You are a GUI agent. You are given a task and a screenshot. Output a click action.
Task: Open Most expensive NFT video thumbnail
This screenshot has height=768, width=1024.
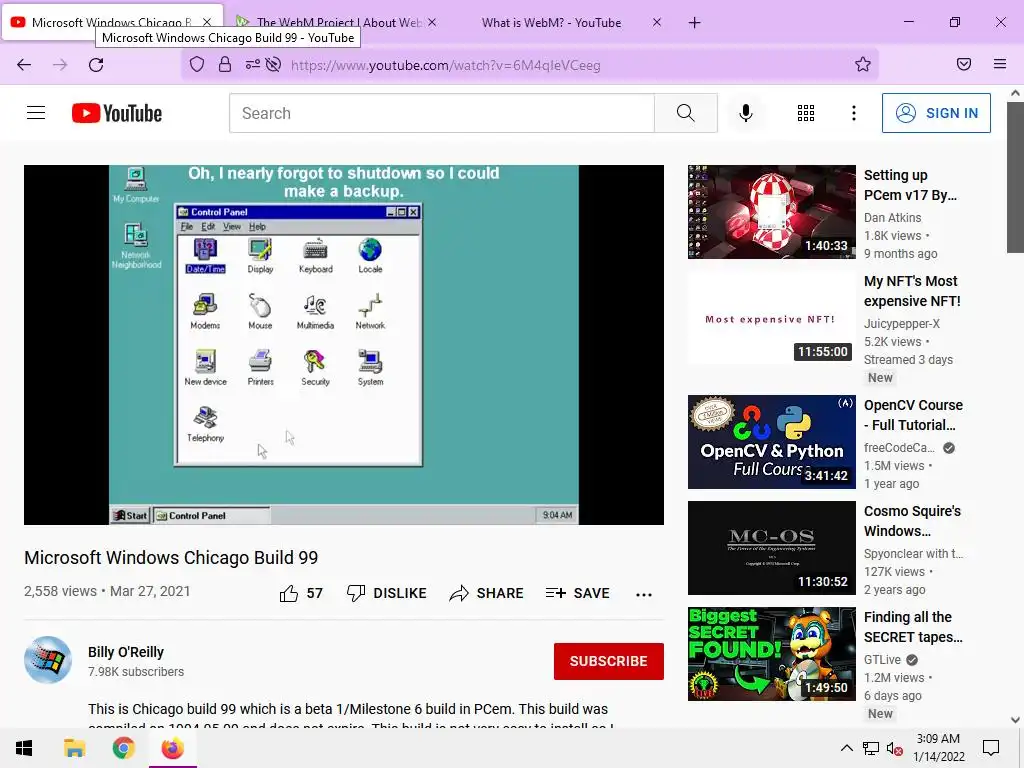click(x=771, y=318)
